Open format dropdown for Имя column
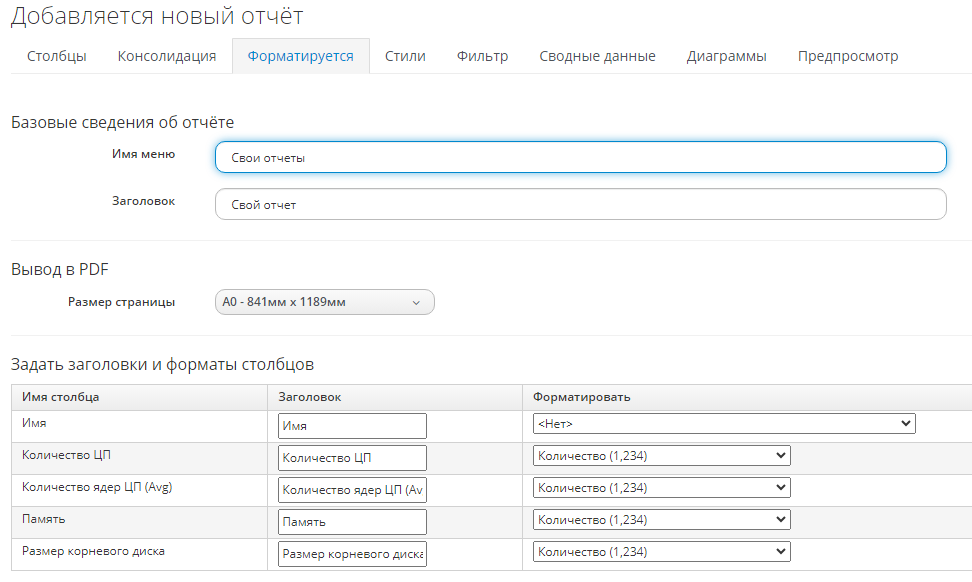Screen dimensions: 972x582 point(724,424)
